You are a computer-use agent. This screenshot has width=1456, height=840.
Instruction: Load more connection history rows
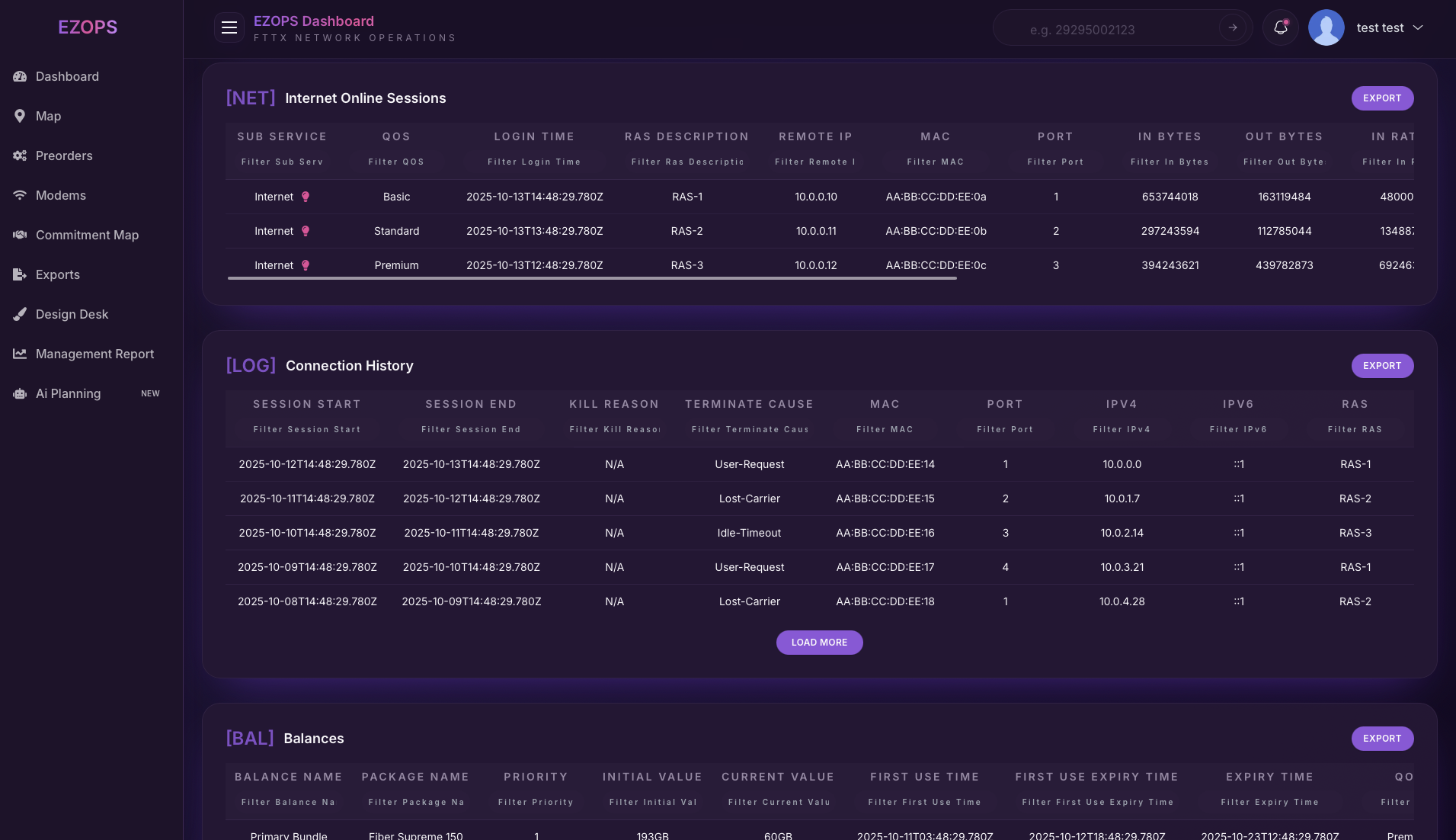819,643
